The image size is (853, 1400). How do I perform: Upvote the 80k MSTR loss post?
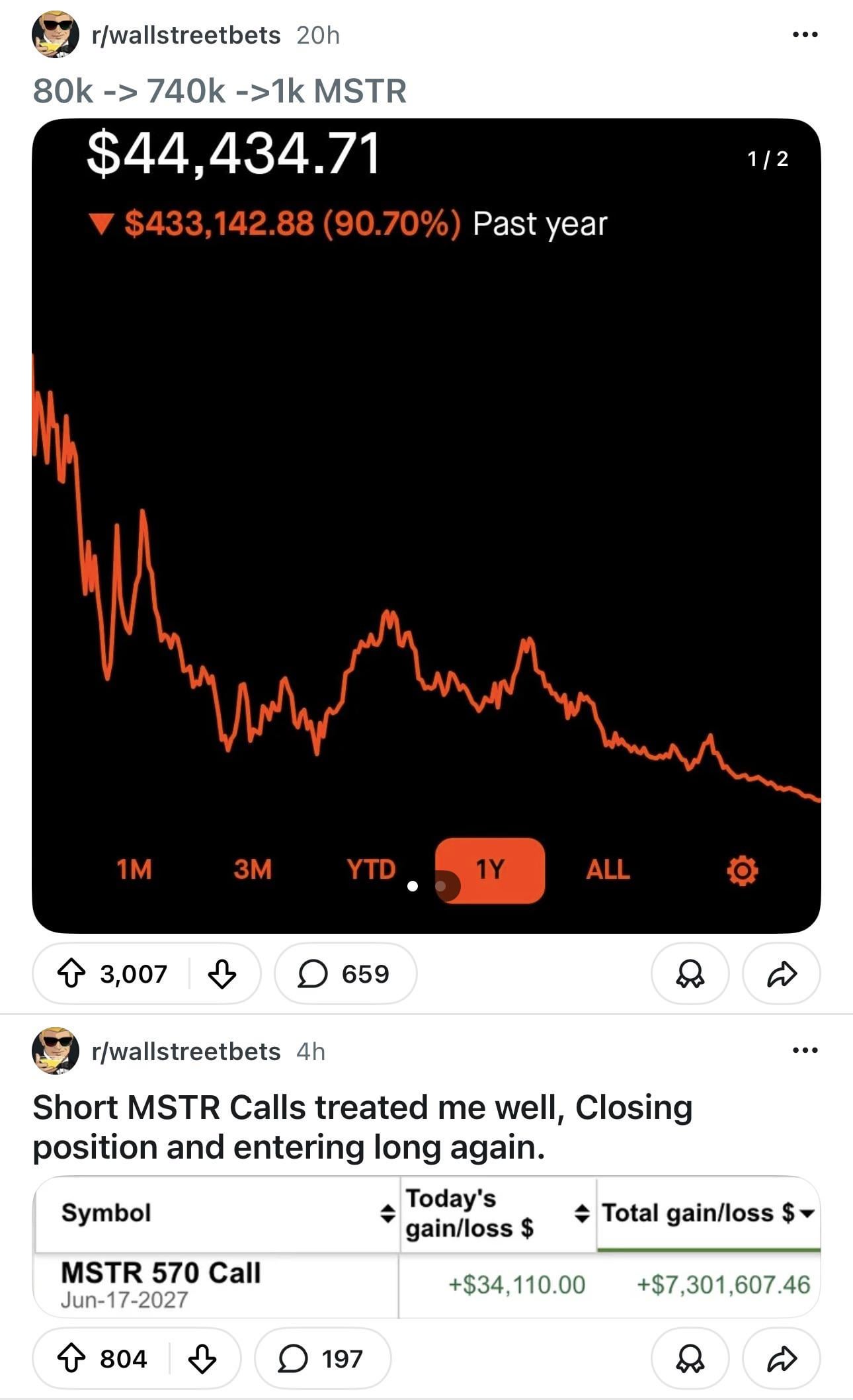pos(71,973)
